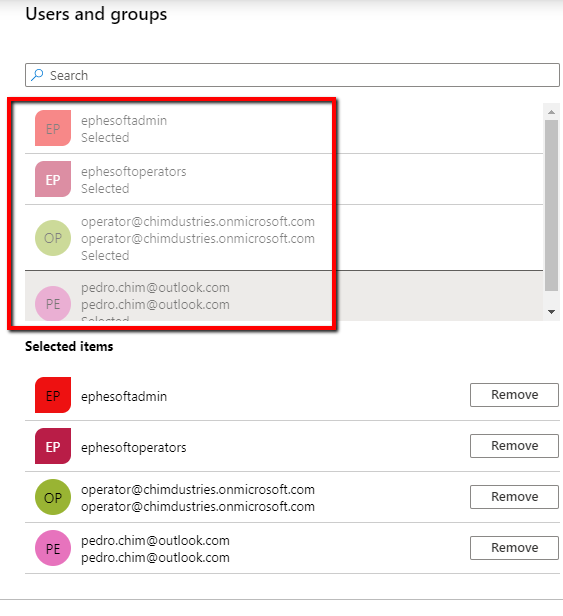Image resolution: width=563 pixels, height=616 pixels.
Task: Click pink PE avatar in Selected items
Action: (x=53, y=548)
